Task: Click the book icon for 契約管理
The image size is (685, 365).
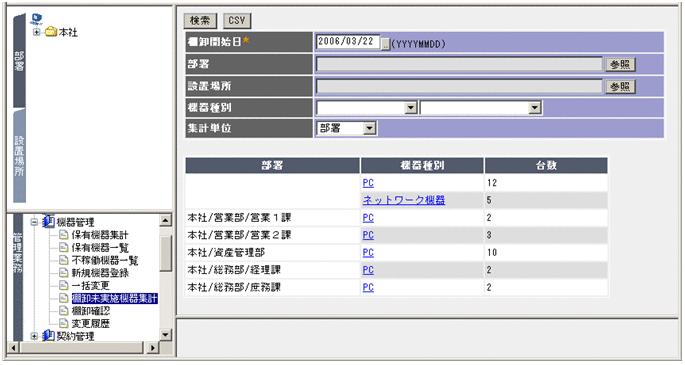Action: click(x=48, y=336)
